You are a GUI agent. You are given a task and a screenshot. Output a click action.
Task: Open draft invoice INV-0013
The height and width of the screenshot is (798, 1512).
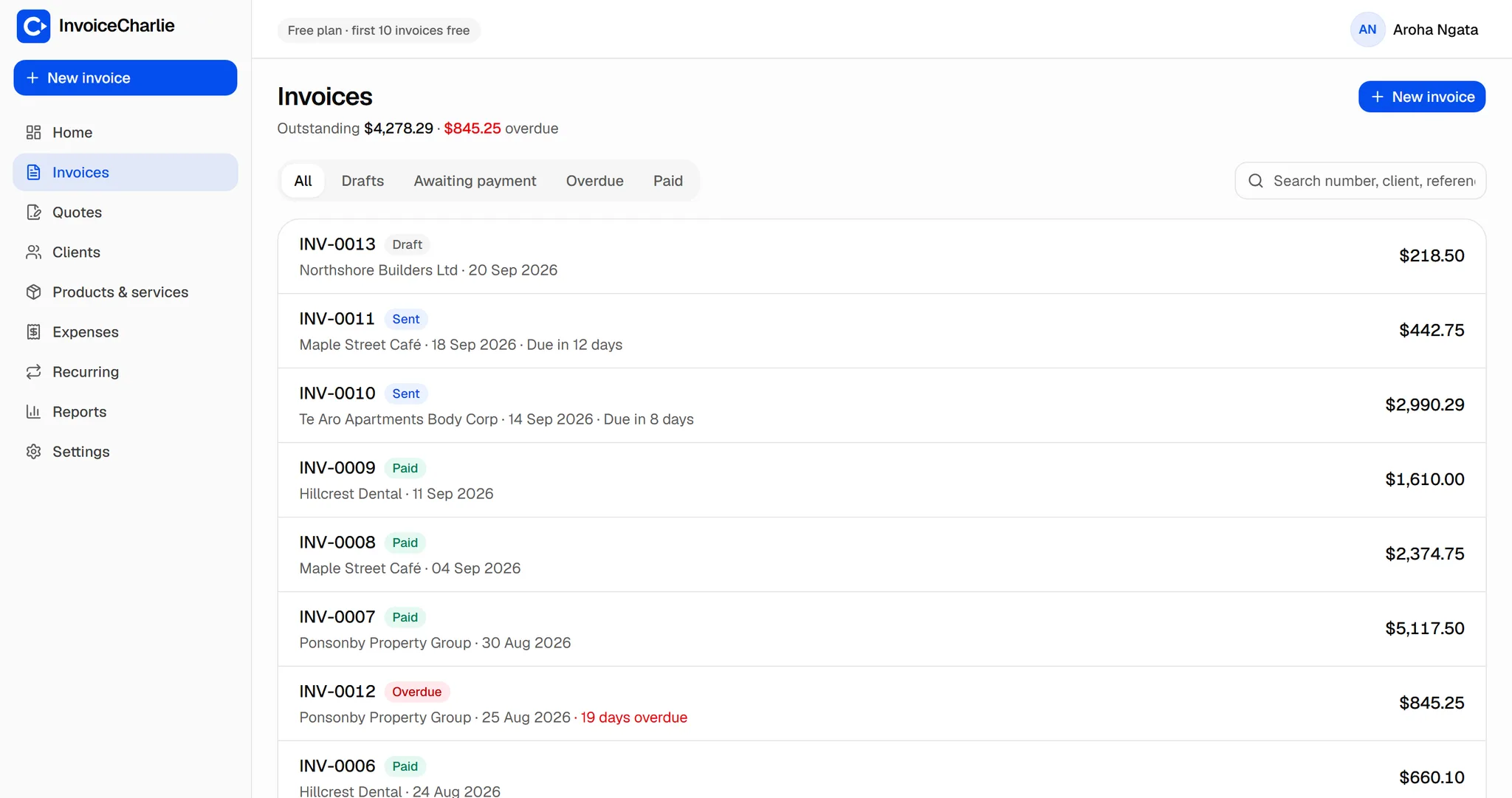(882, 256)
